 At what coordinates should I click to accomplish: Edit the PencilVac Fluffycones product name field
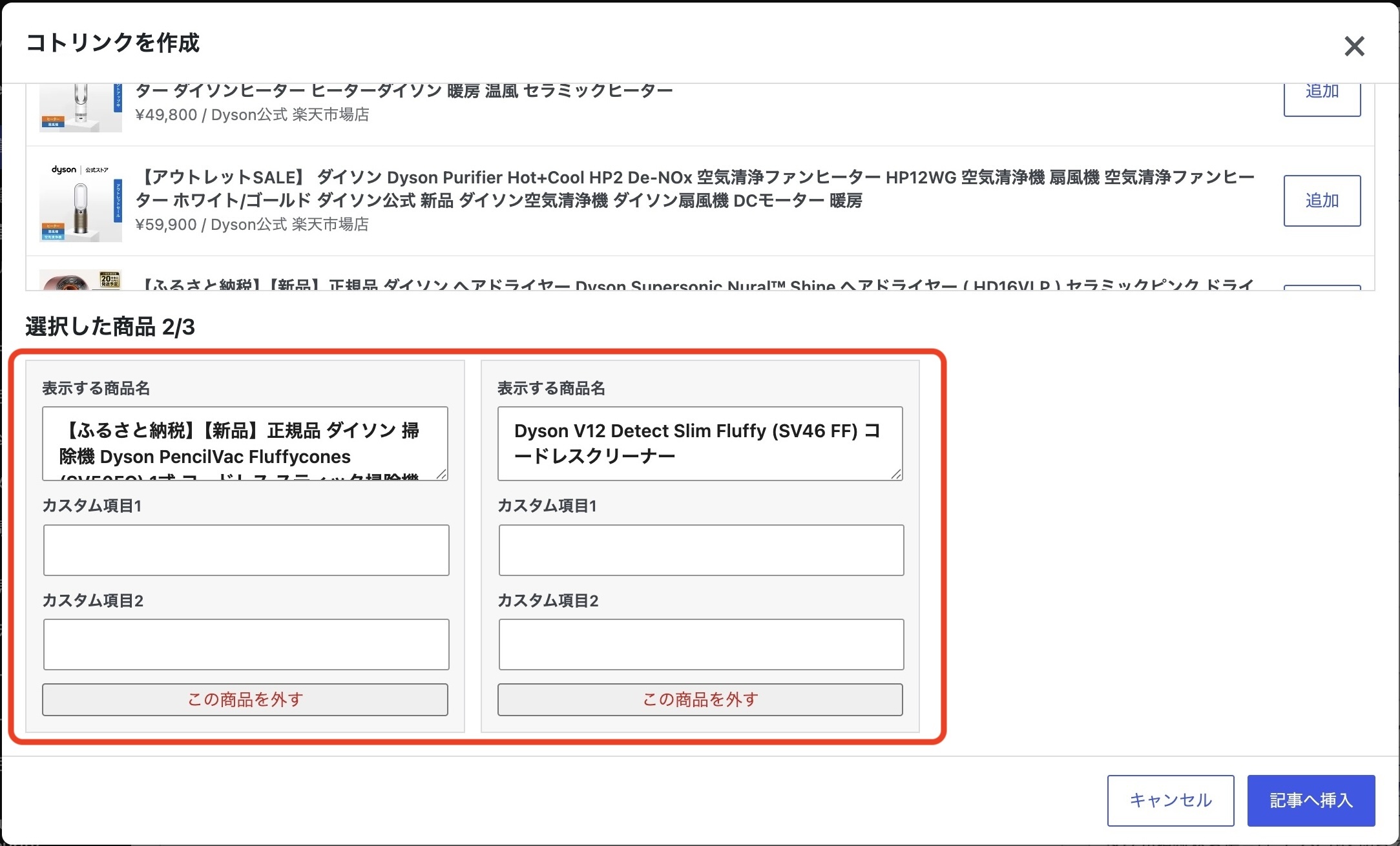click(245, 444)
